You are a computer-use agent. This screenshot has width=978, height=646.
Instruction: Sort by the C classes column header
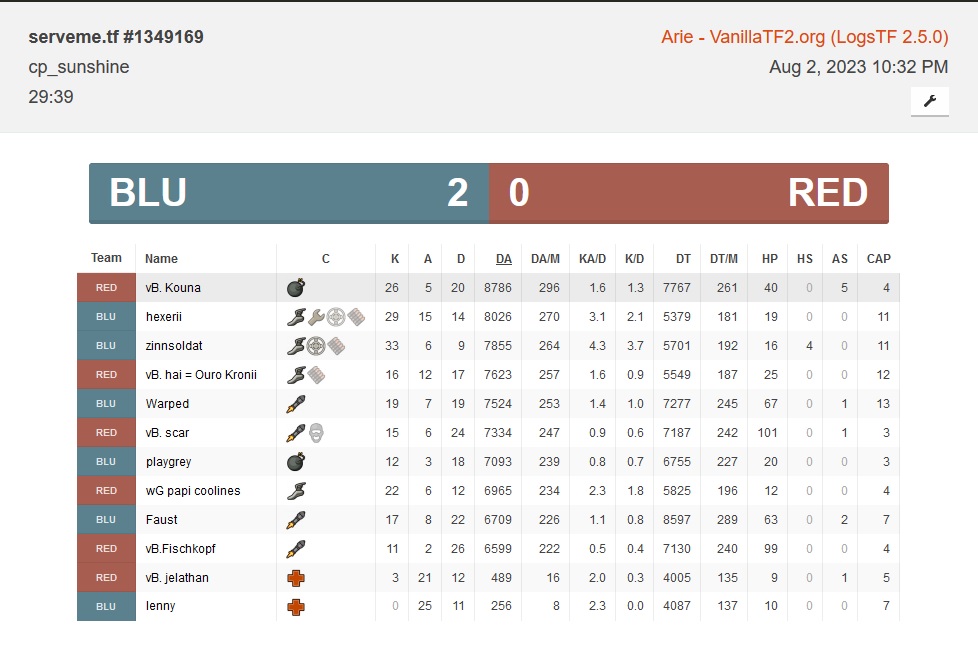[x=326, y=259]
